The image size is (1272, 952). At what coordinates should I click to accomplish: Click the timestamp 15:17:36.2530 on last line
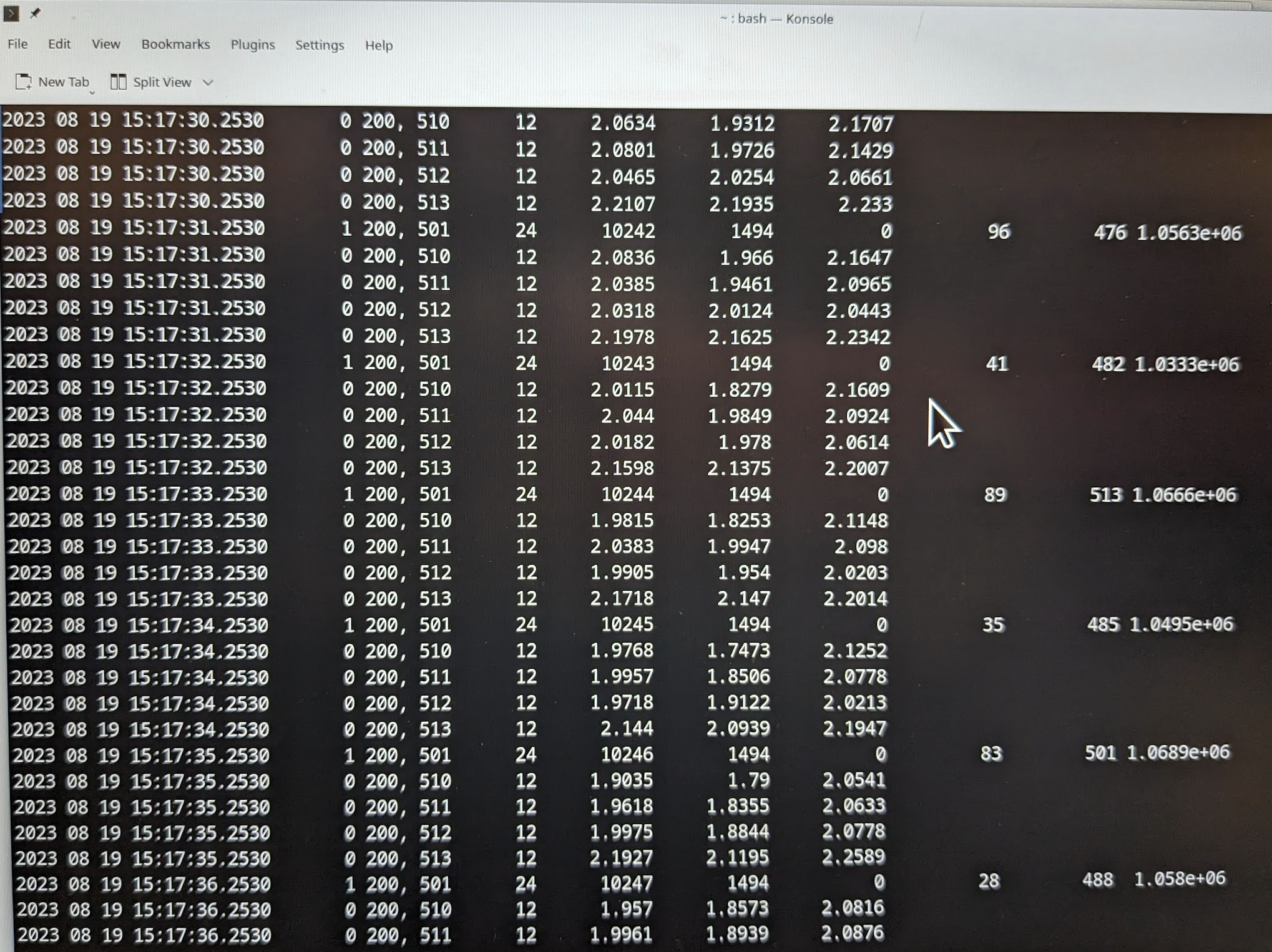point(202,935)
